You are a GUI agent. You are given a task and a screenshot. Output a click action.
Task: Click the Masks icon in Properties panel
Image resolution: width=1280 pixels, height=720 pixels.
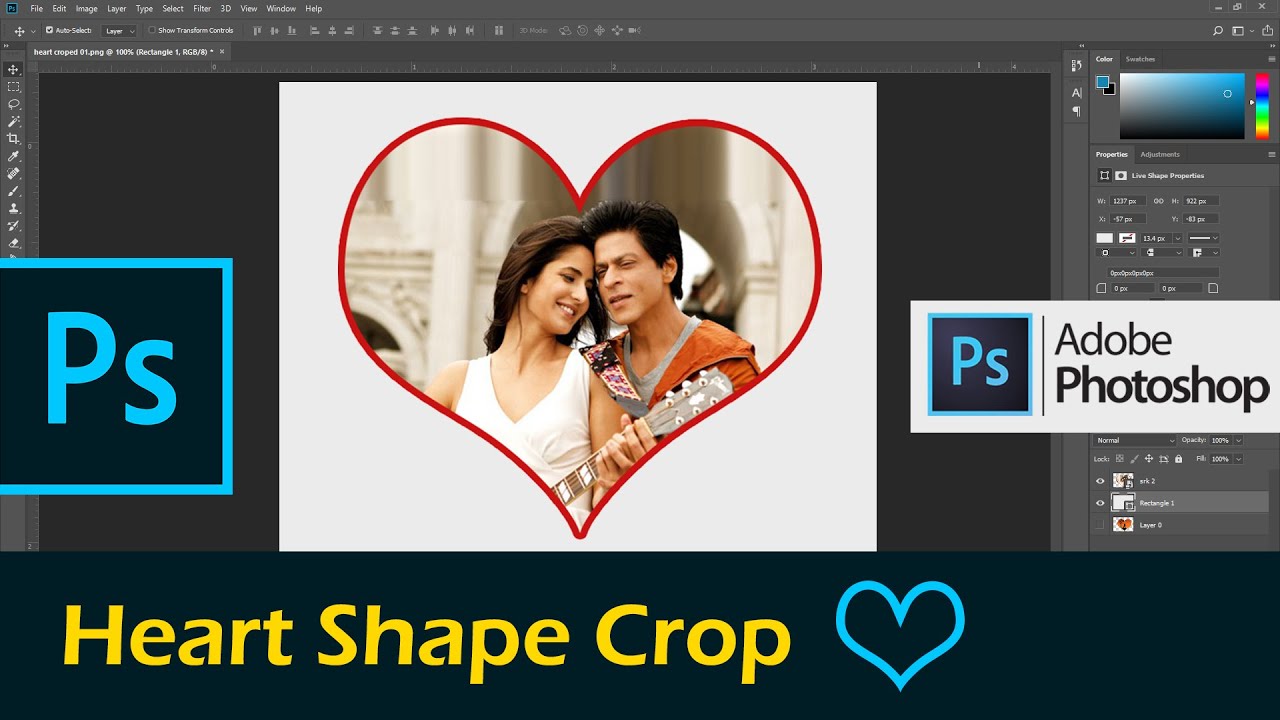point(1121,175)
